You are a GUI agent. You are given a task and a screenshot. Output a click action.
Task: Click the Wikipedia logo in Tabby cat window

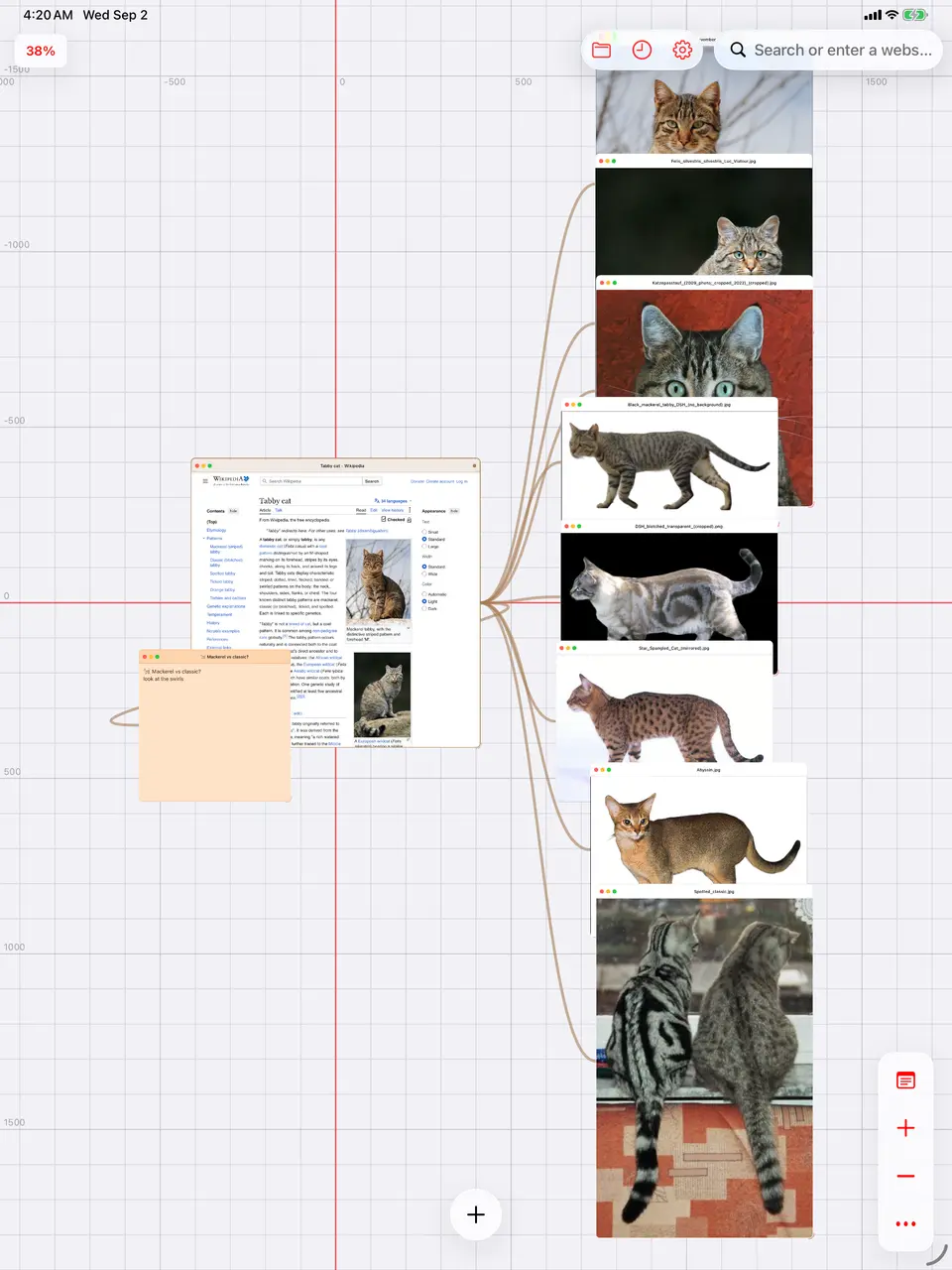coord(231,480)
